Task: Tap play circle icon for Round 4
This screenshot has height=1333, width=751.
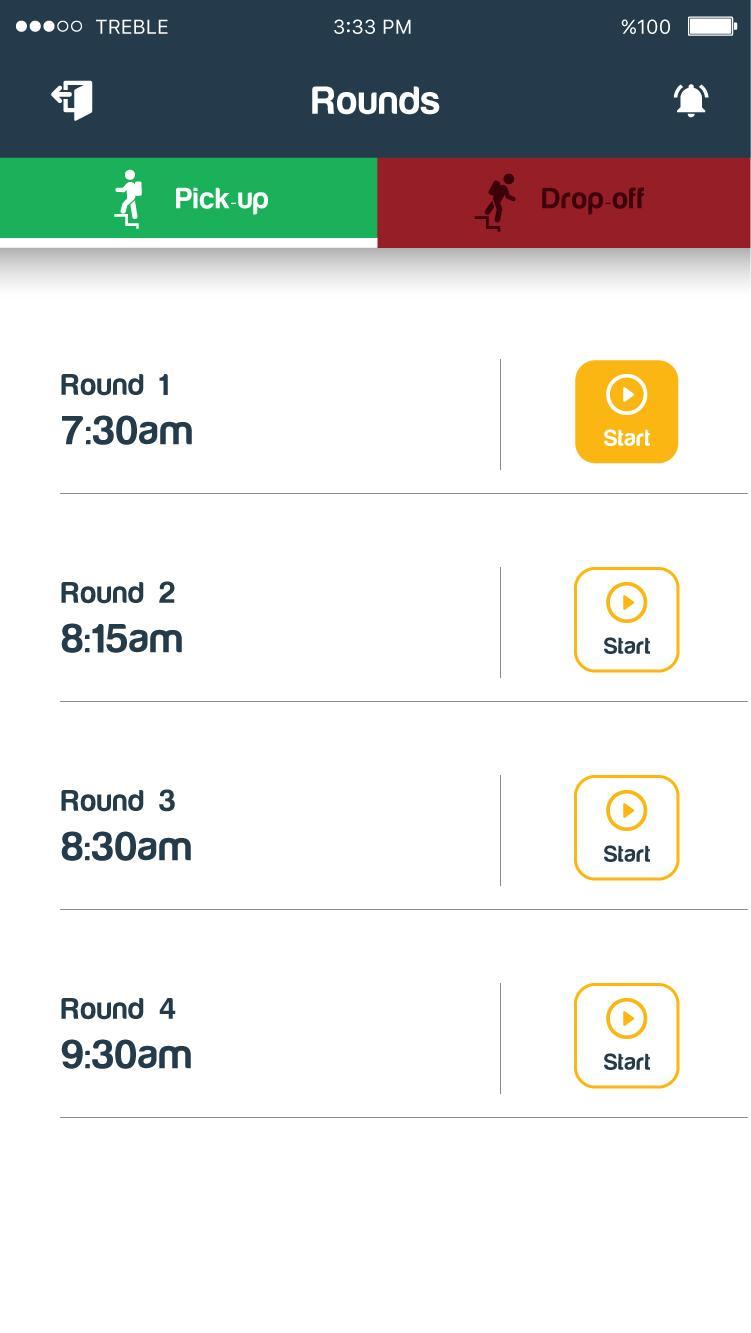Action: [x=627, y=1019]
